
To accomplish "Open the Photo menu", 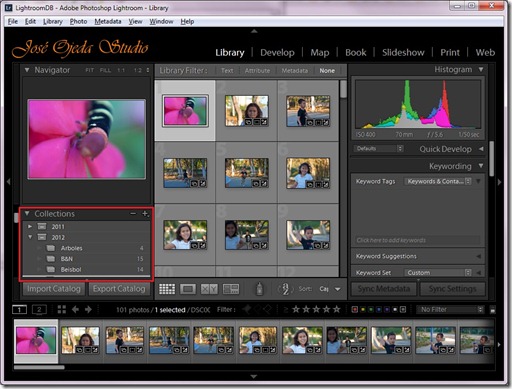I will coord(78,22).
